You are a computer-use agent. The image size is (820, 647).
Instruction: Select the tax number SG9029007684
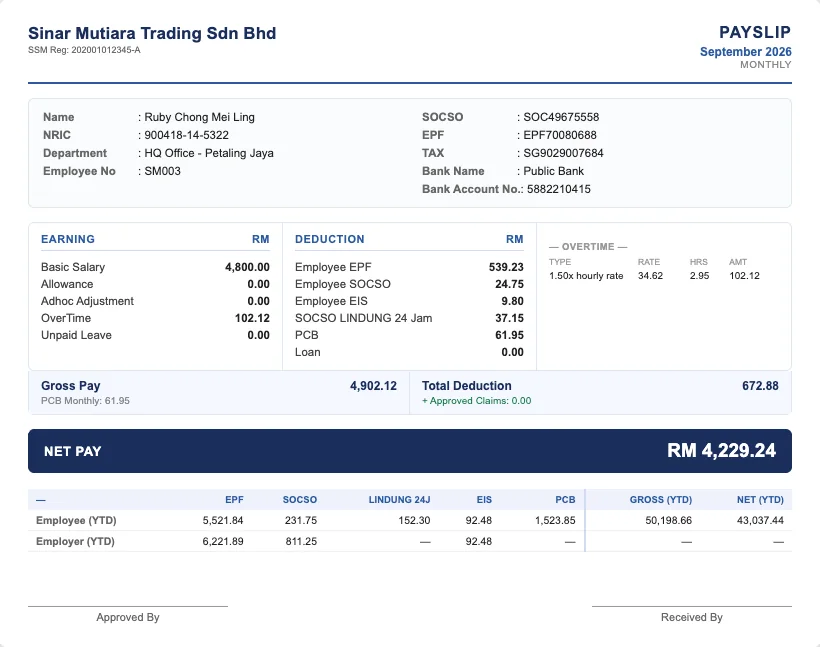(563, 153)
